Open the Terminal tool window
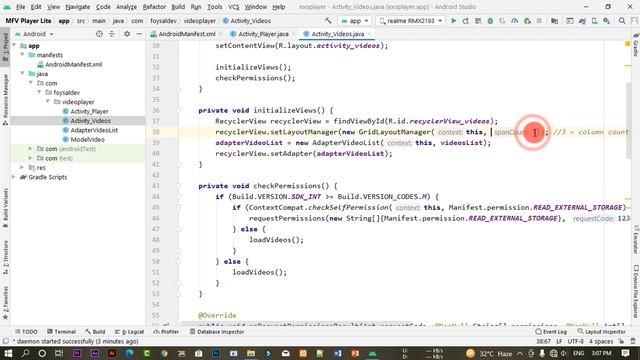The image size is (640, 360). 61,332
